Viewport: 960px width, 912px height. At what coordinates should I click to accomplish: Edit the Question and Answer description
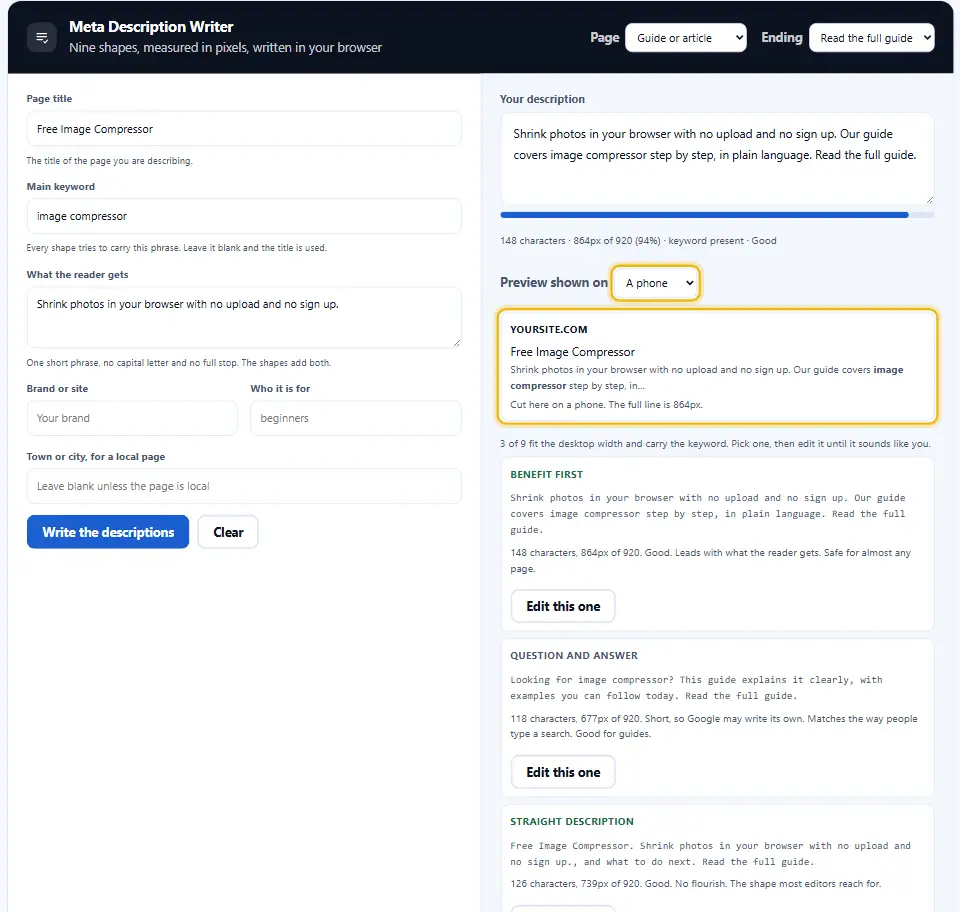(x=563, y=772)
